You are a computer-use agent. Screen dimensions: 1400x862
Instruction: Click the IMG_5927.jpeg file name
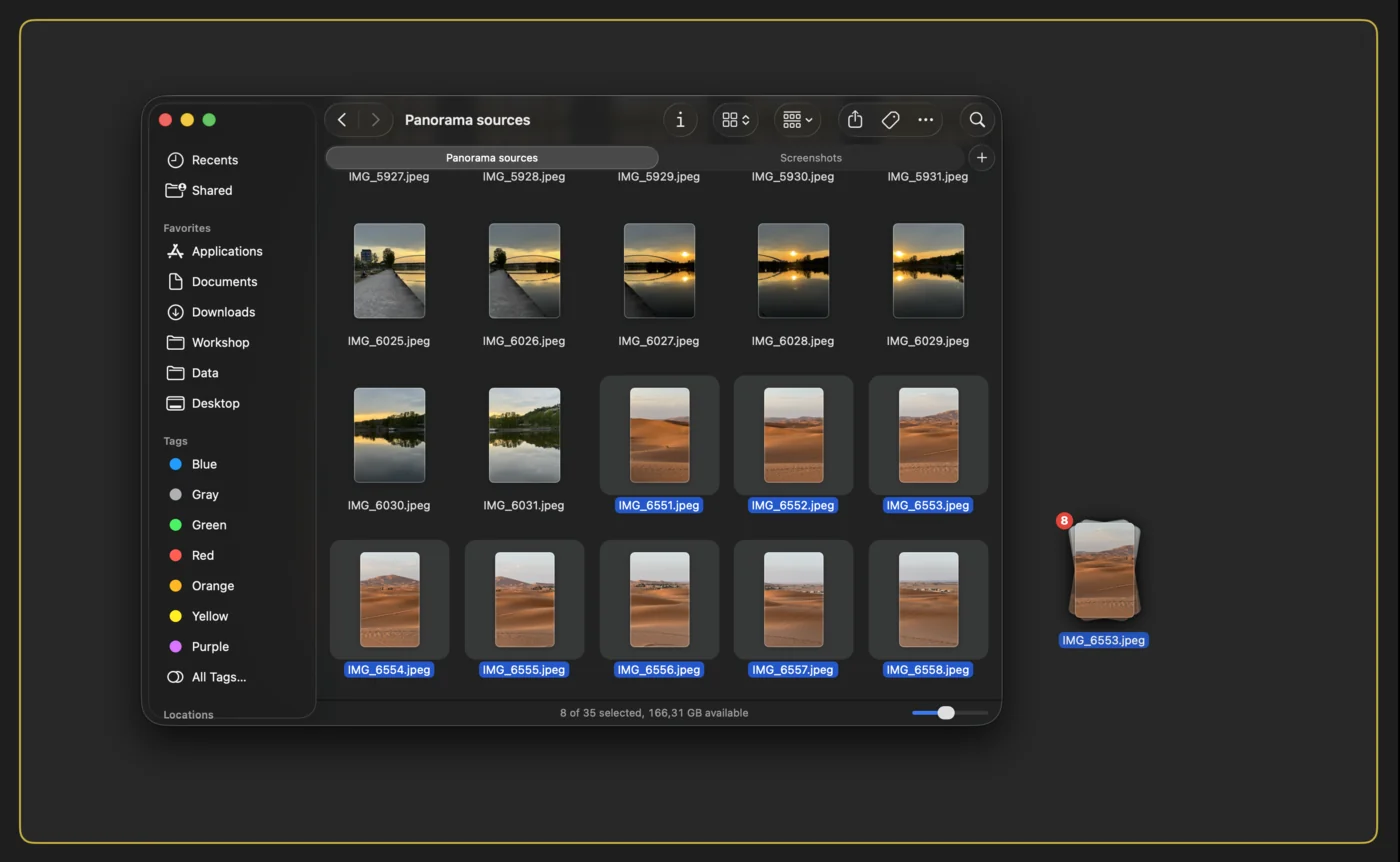(x=389, y=177)
